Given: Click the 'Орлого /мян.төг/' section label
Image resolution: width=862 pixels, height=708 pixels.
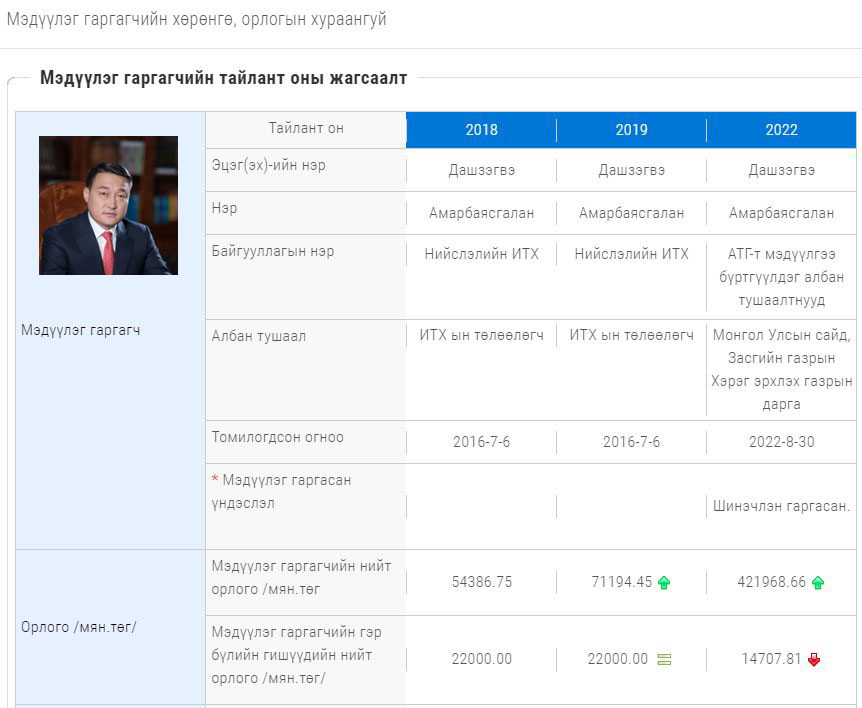Looking at the screenshot, I should (79, 627).
